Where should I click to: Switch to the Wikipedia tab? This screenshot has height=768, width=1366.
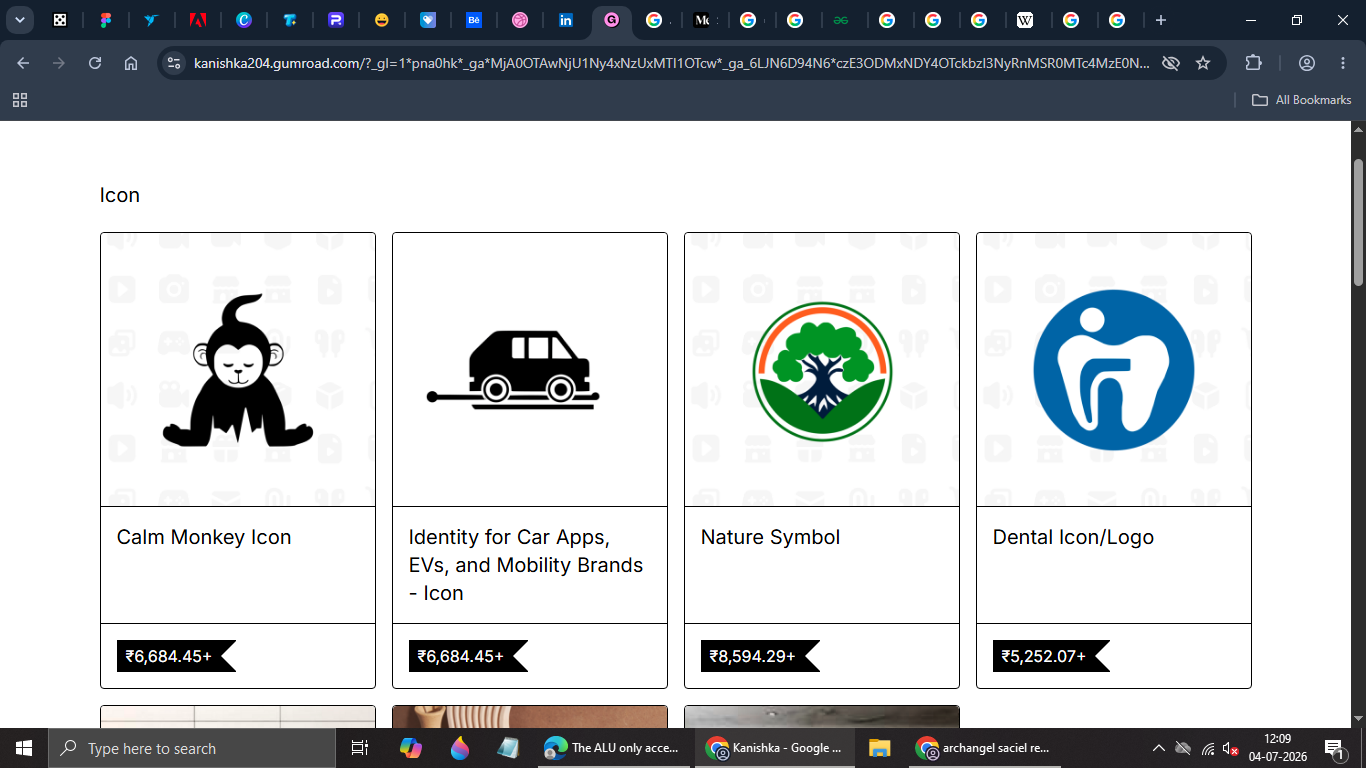(x=1025, y=20)
